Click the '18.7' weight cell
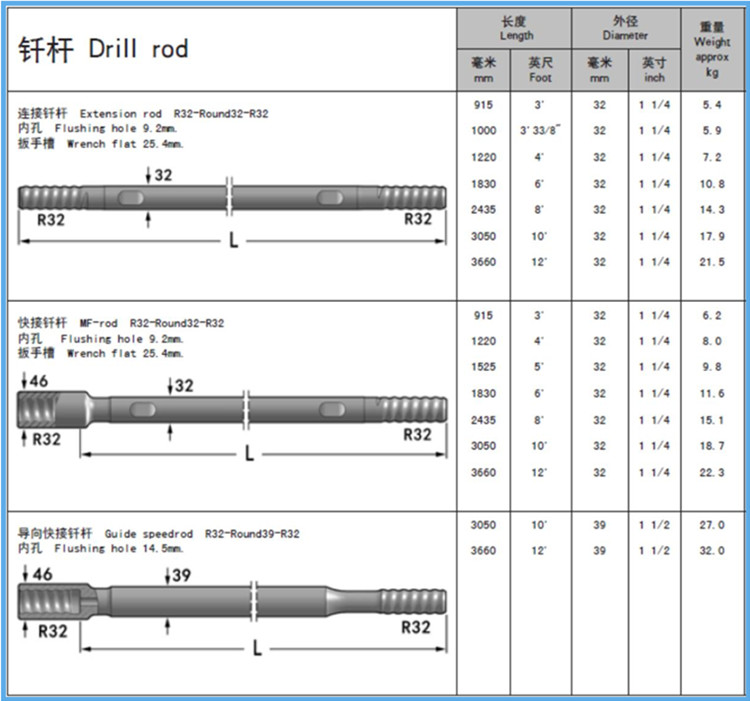This screenshot has height=701, width=750. pos(712,446)
